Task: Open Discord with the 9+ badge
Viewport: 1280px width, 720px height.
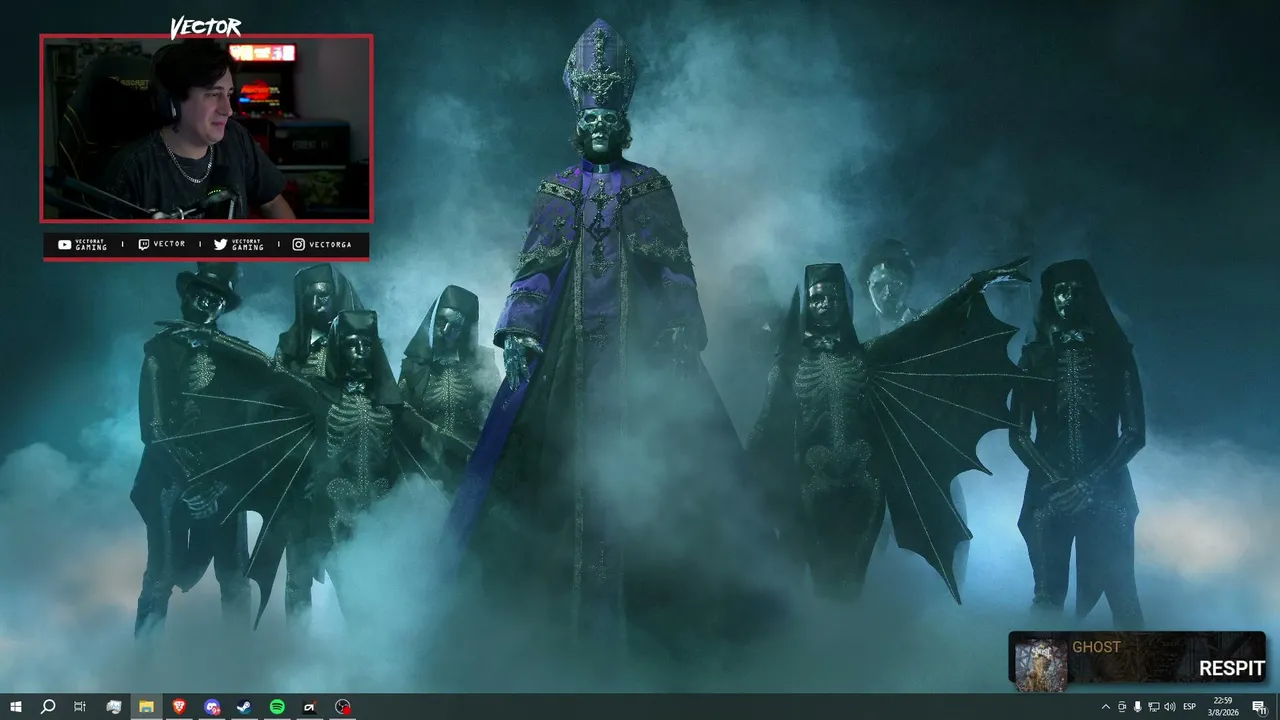Action: pos(212,707)
